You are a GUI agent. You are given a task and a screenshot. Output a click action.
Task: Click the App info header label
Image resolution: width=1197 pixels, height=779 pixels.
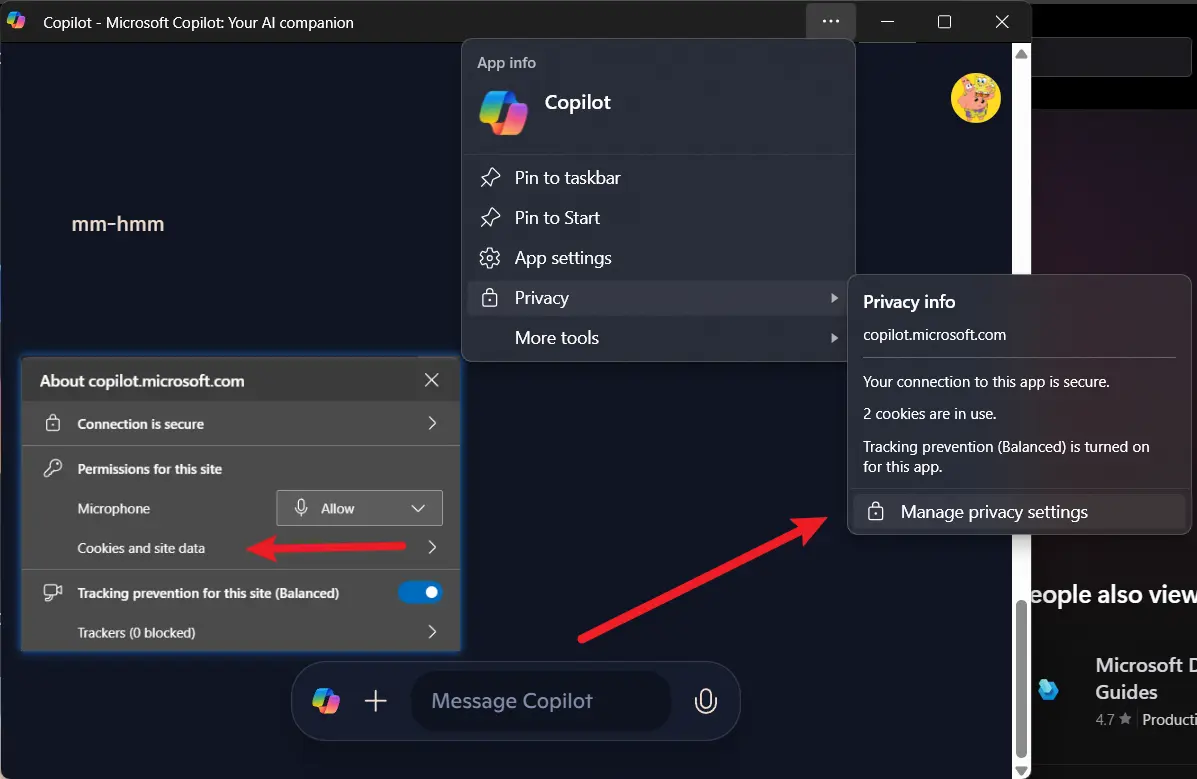point(506,63)
